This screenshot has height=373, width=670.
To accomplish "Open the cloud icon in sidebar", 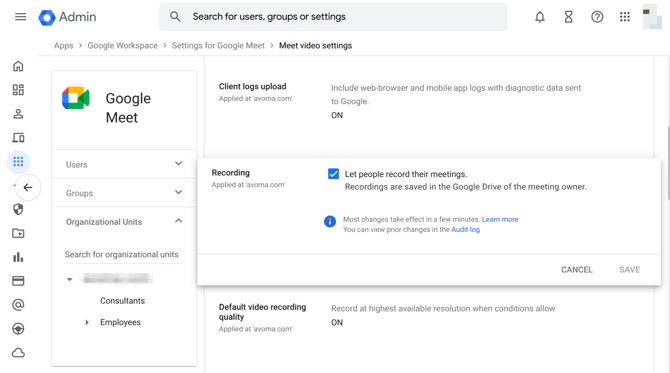I will (x=18, y=352).
